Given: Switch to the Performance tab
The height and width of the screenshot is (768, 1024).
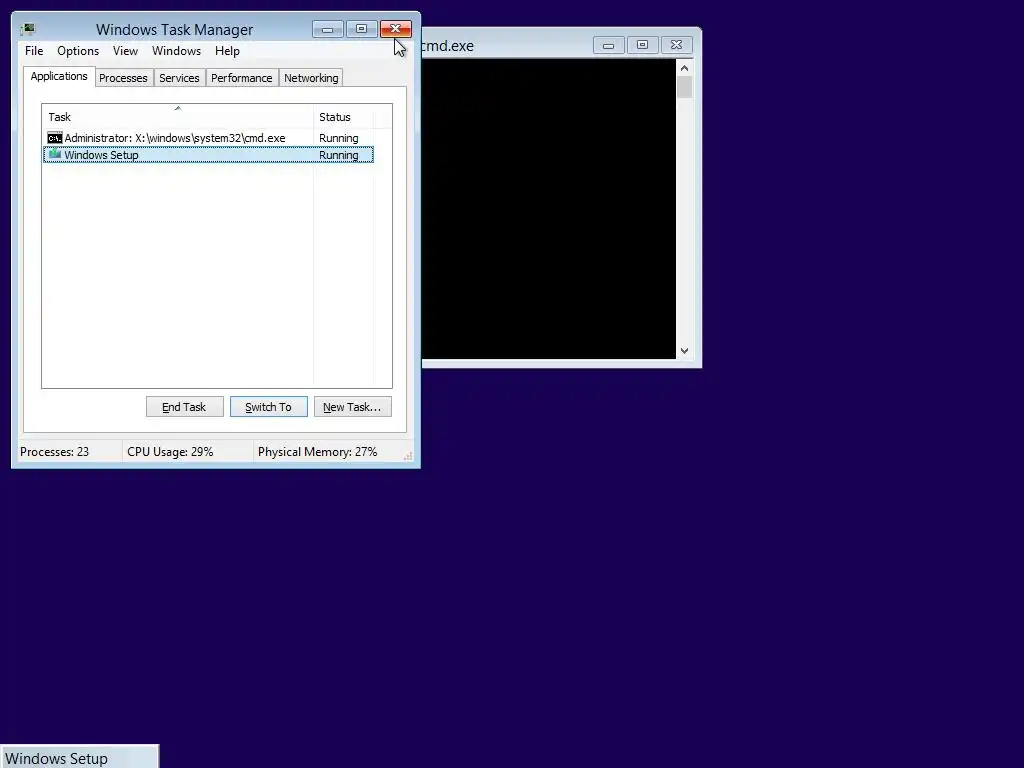Looking at the screenshot, I should 242,78.
